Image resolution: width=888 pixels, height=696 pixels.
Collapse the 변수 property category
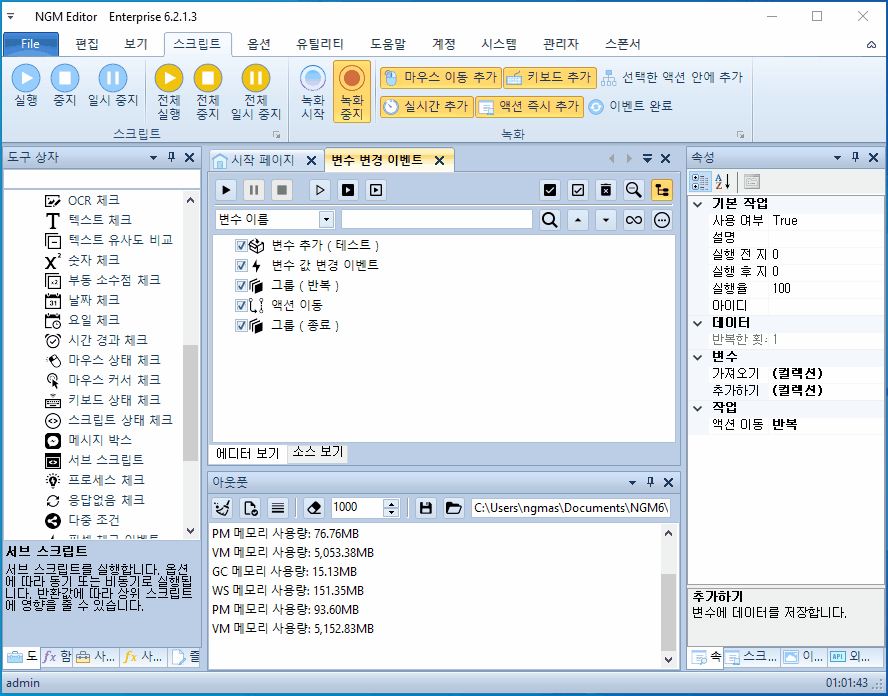698,357
